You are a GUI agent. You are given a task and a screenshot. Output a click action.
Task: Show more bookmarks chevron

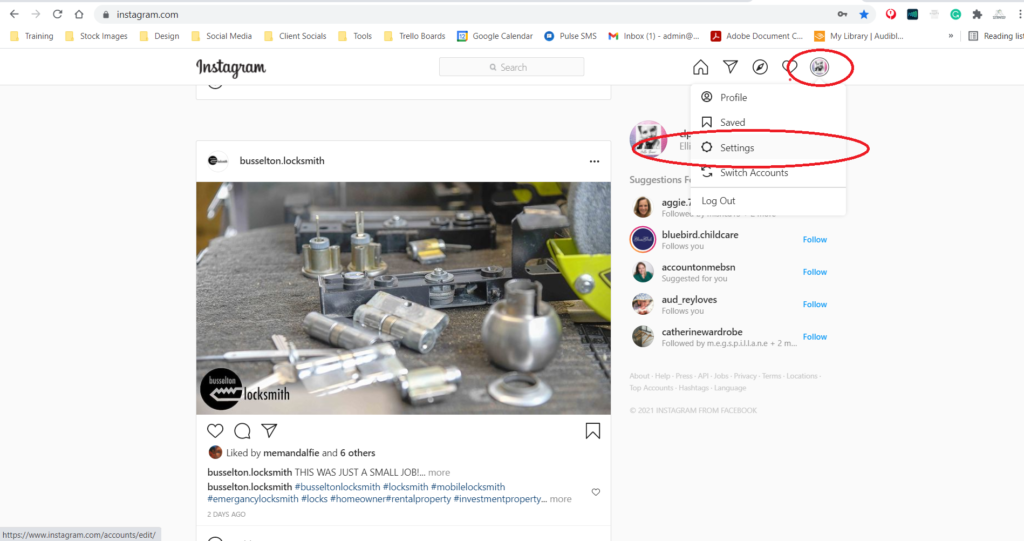coord(951,36)
